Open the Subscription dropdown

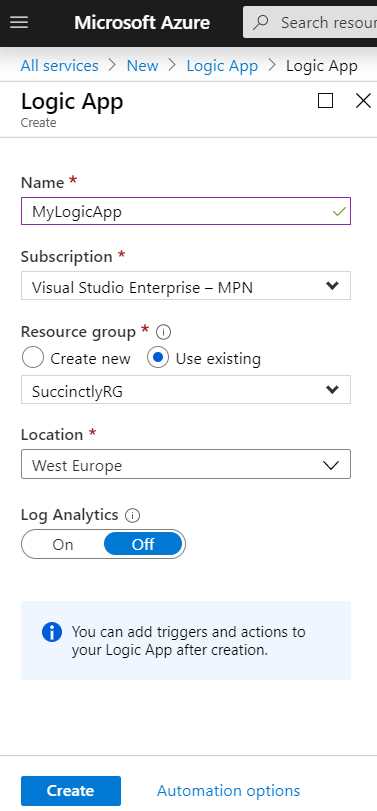click(186, 286)
